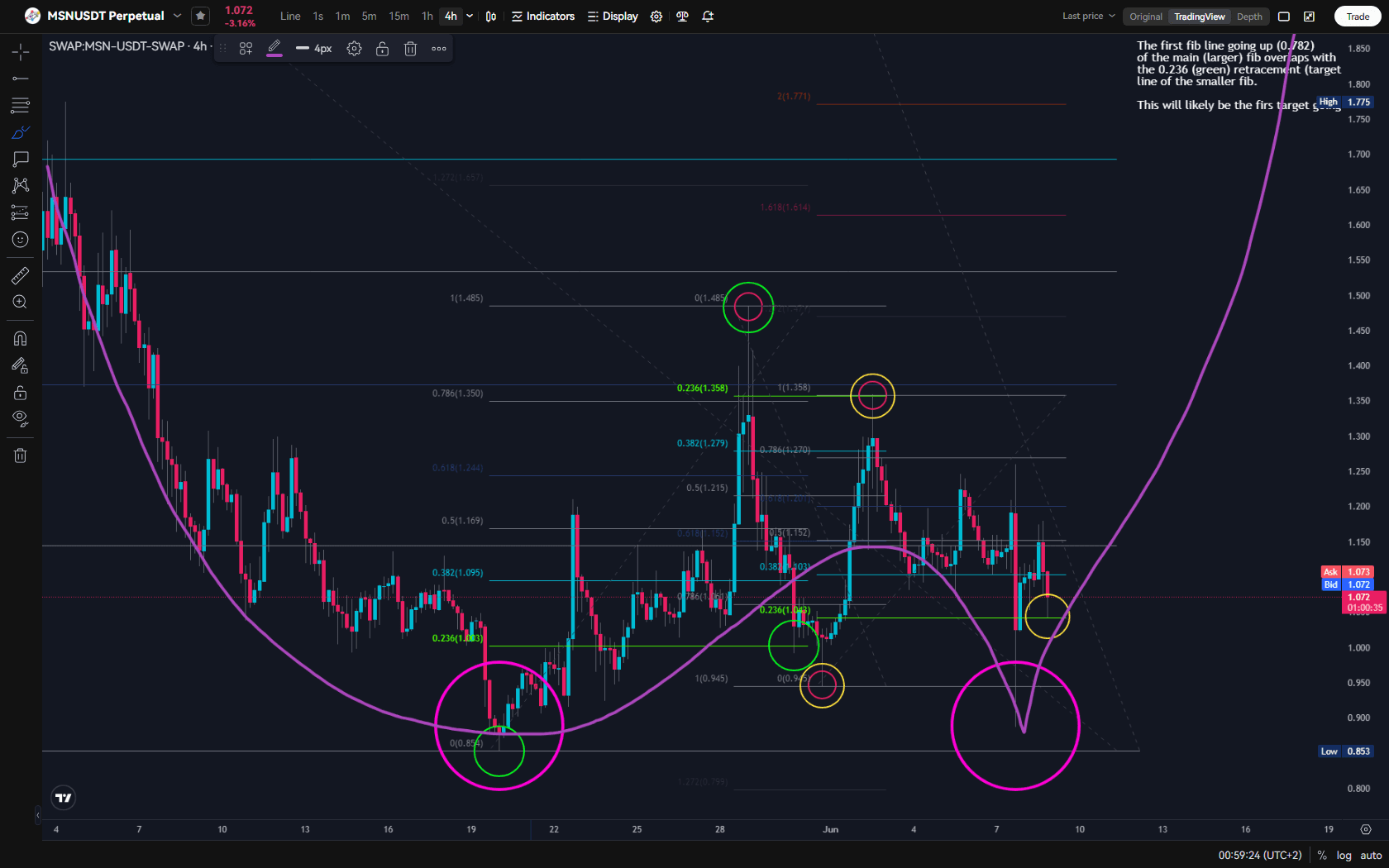The width and height of the screenshot is (1389, 868).
Task: Click the 00:59:24 (UTC+2) timezone selector
Action: tap(1260, 856)
